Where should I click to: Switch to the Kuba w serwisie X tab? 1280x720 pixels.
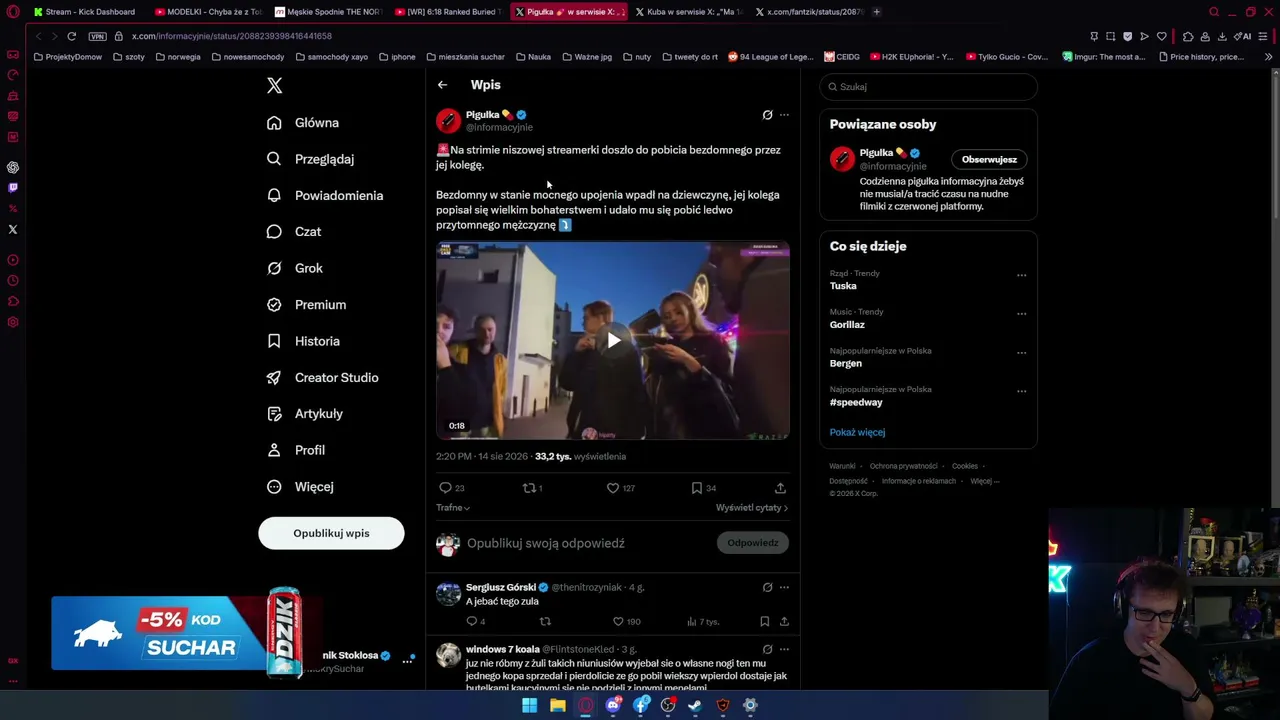688,12
